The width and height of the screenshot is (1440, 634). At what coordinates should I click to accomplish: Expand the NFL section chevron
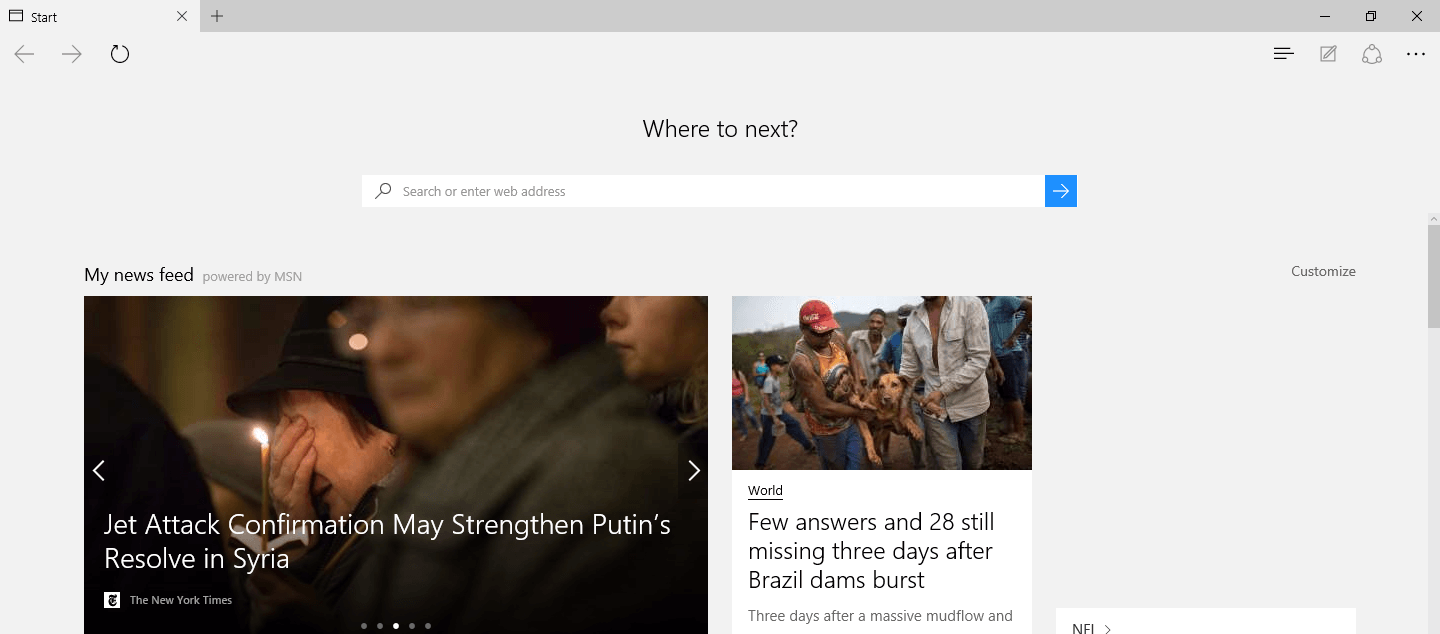coord(1108,629)
